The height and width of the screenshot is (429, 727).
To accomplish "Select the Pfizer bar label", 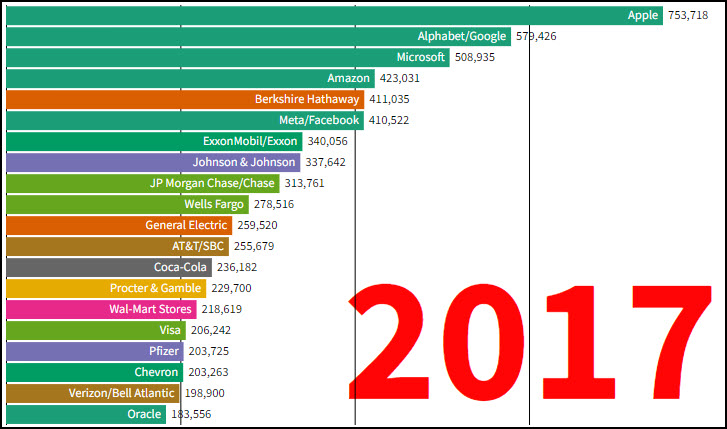I will click(164, 351).
